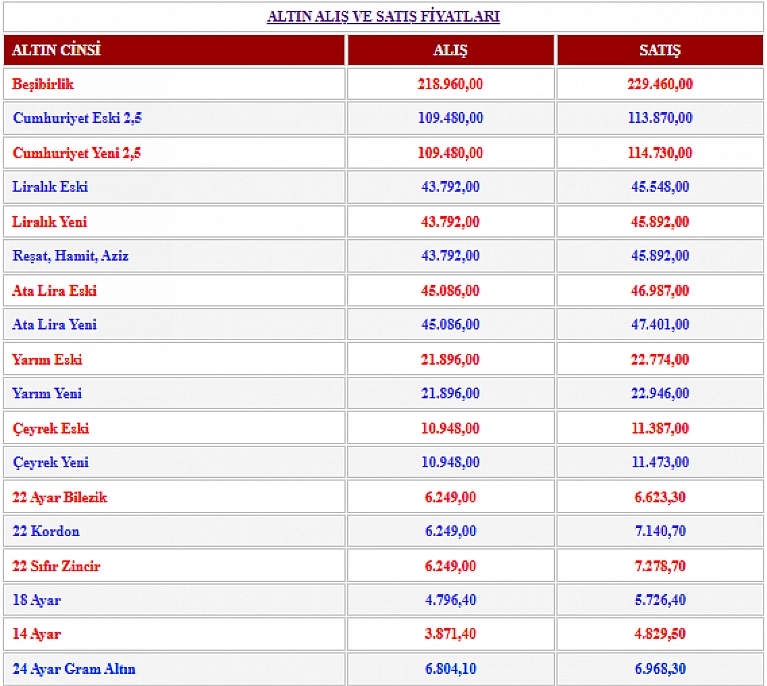Select the 22 Ayar Bilezik label

(x=59, y=497)
